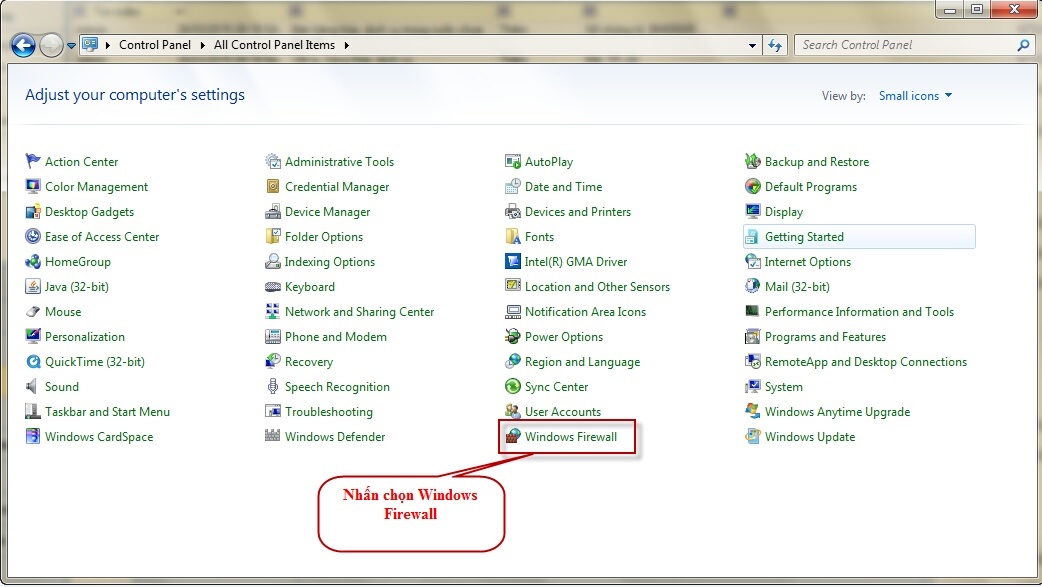Click the Network and Sharing Center icon
This screenshot has width=1042, height=587.
[272, 311]
